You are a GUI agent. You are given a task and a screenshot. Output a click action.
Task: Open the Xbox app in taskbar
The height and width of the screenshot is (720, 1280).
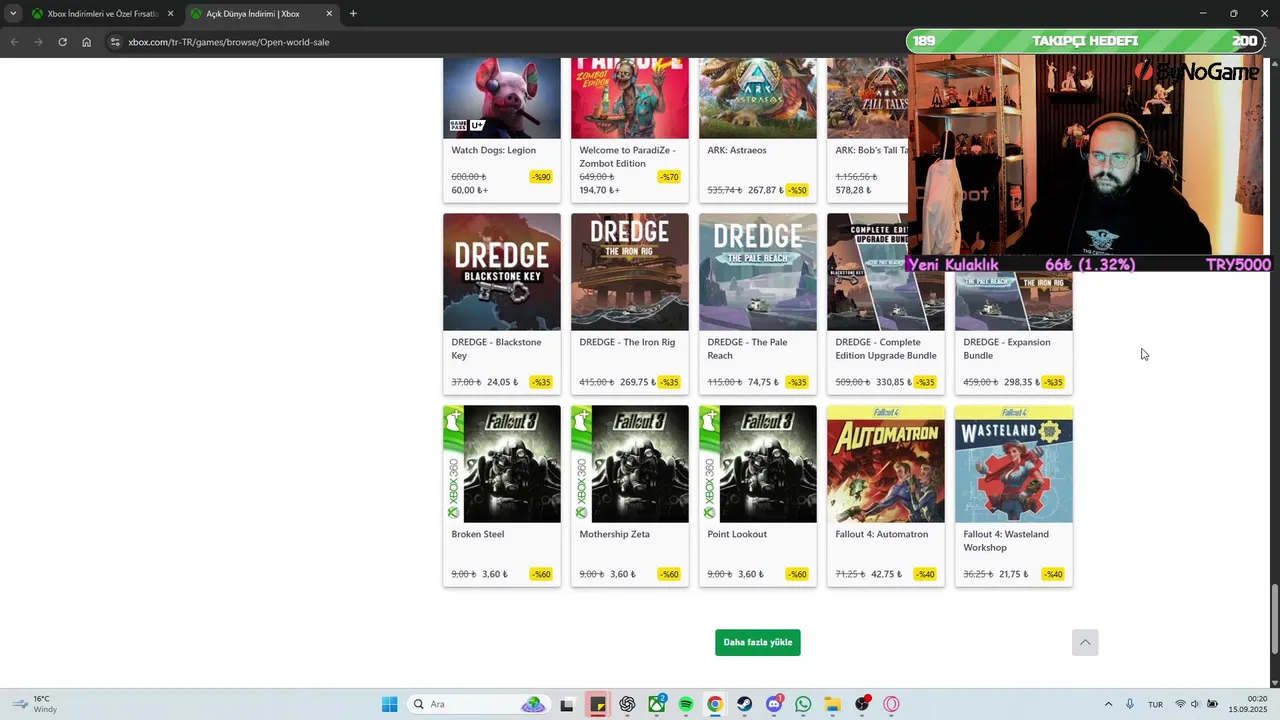point(657,704)
